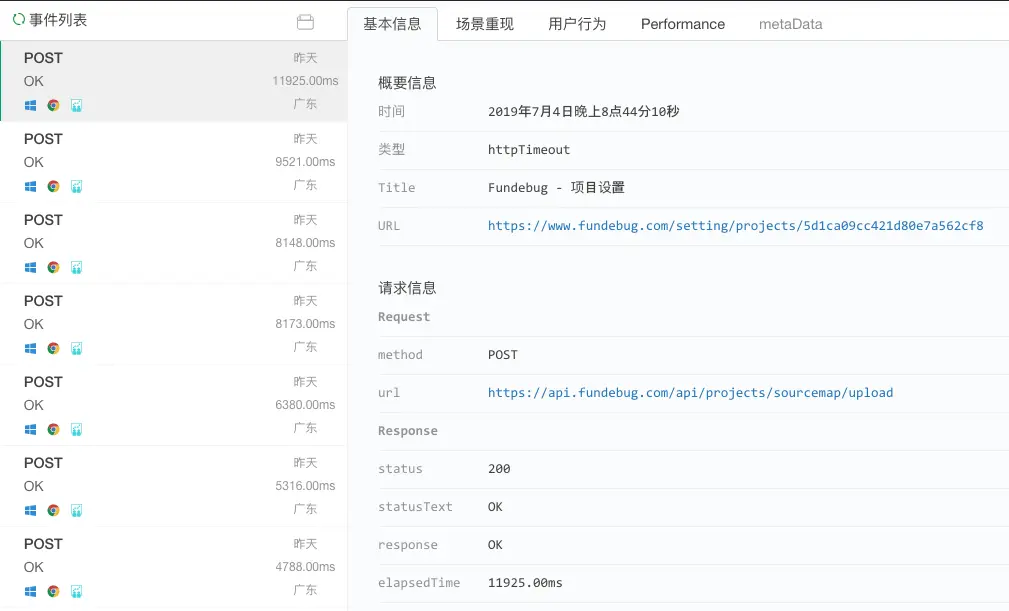1009x611 pixels.
Task: Click the refresh icon beside 事件列表
Action: tap(19, 19)
